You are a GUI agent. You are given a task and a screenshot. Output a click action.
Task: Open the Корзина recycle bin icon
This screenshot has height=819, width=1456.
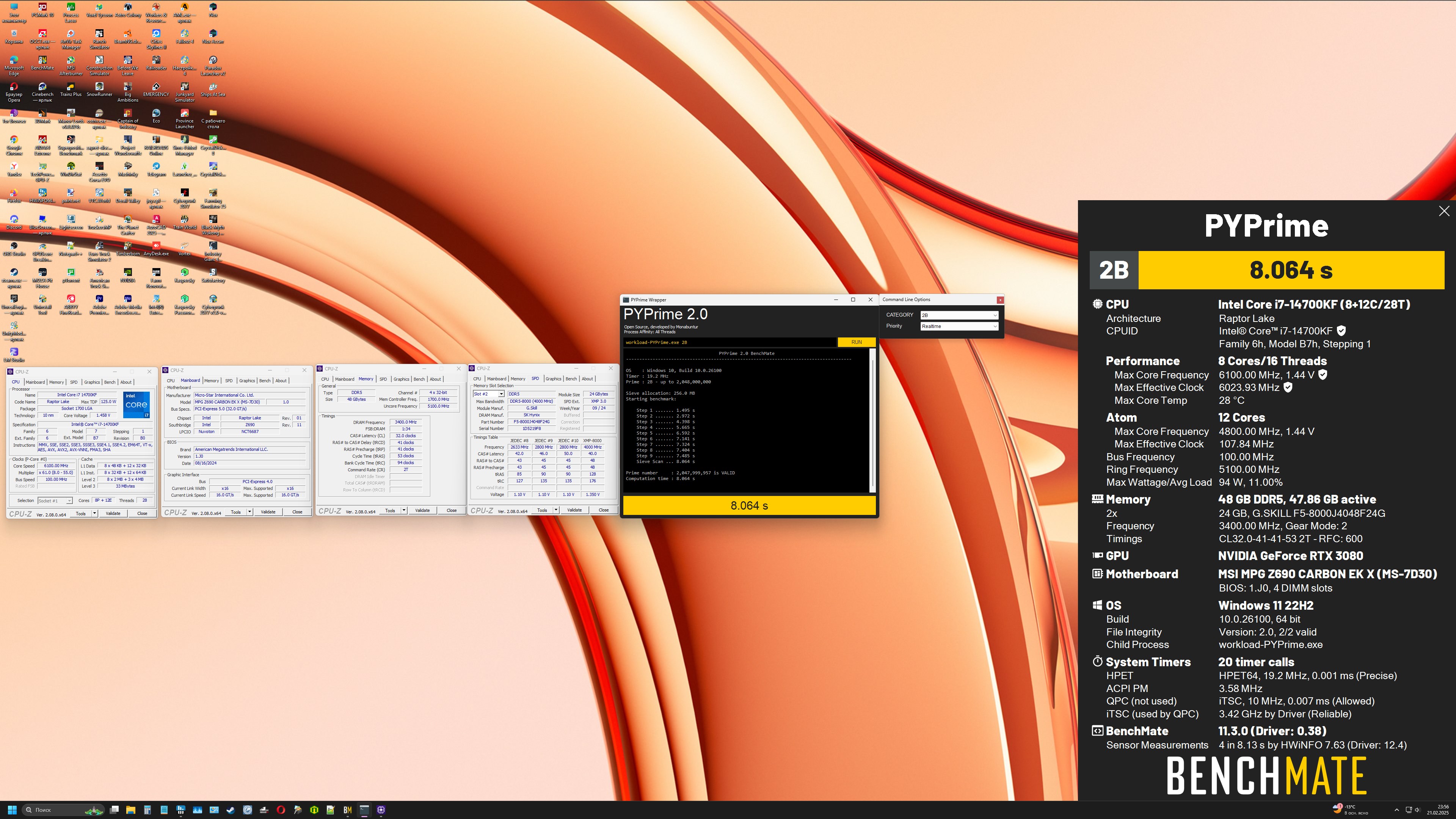[x=14, y=36]
